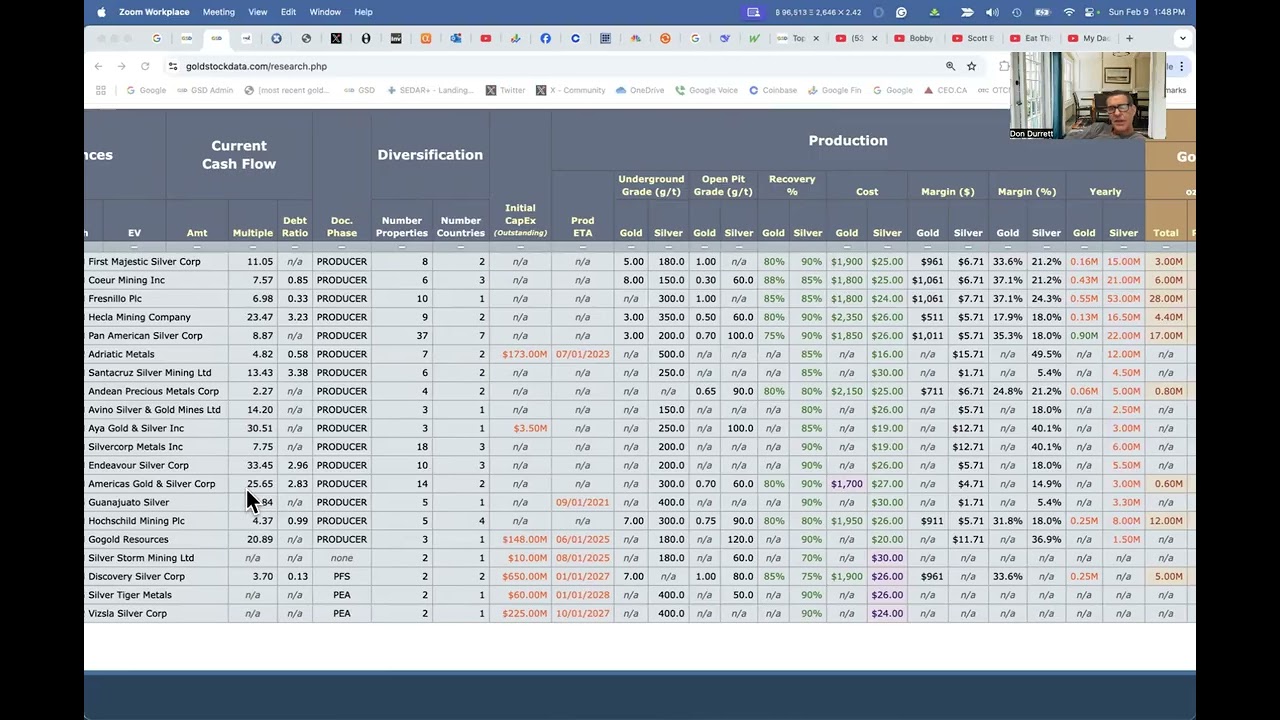Click Adriatic Metals $173.00M CapEx value
This screenshot has height=720, width=1280.
pos(525,354)
